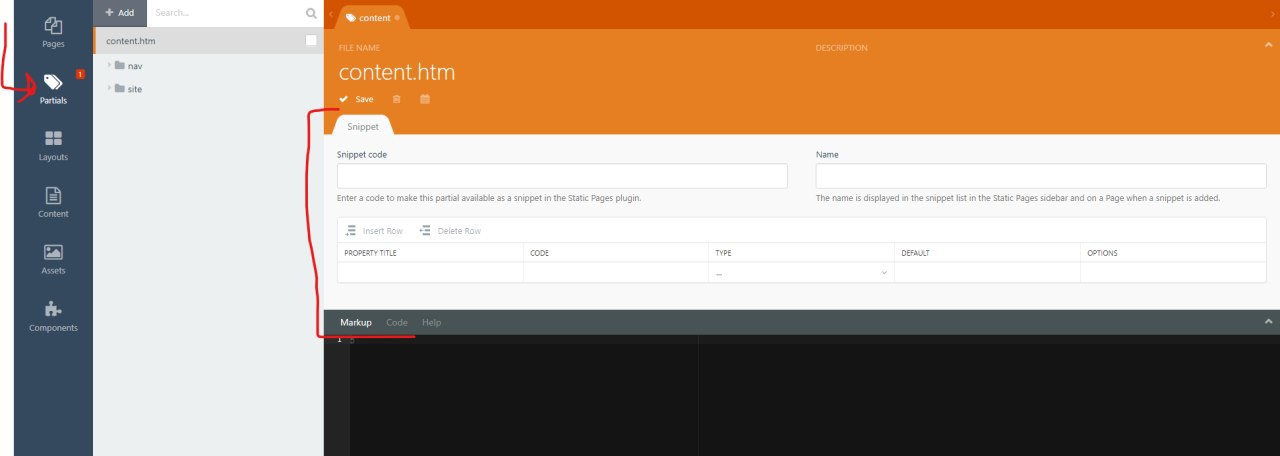Switch to the content tab
Image resolution: width=1280 pixels, height=456 pixels.
pos(372,18)
